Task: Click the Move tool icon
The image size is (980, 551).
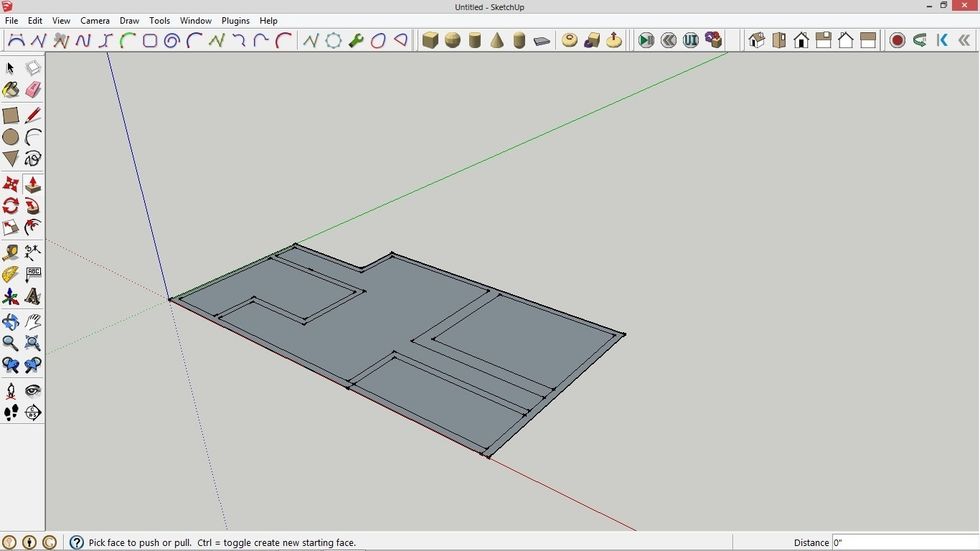Action: [x=11, y=185]
